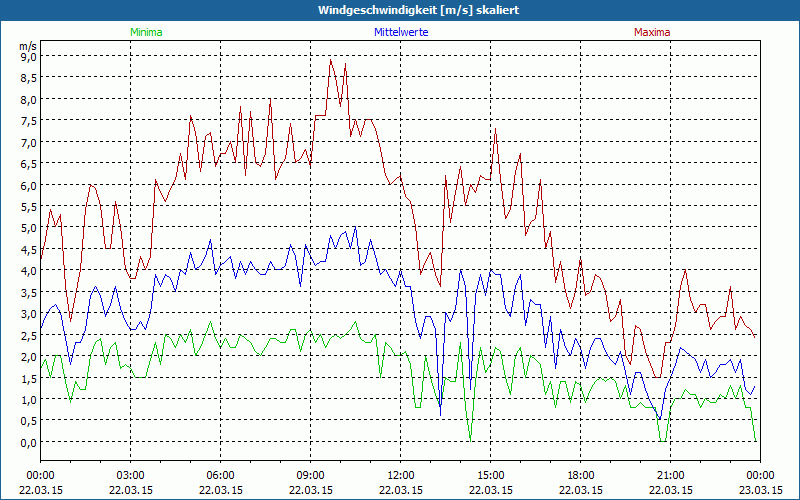Click the 7,0 y-axis value
This screenshot has width=800, height=500.
[x=29, y=142]
